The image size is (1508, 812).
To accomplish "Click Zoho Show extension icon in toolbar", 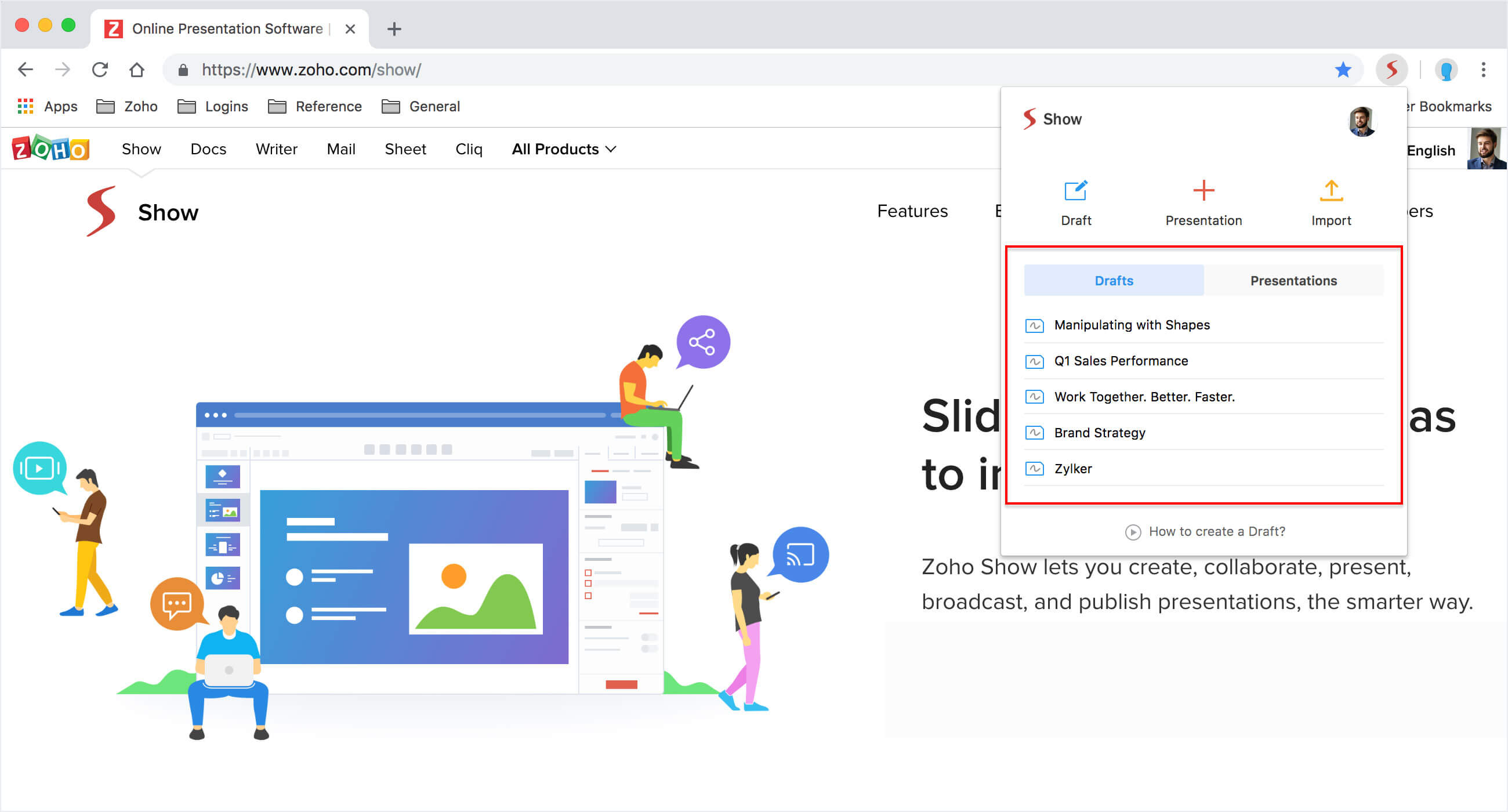I will point(1391,70).
